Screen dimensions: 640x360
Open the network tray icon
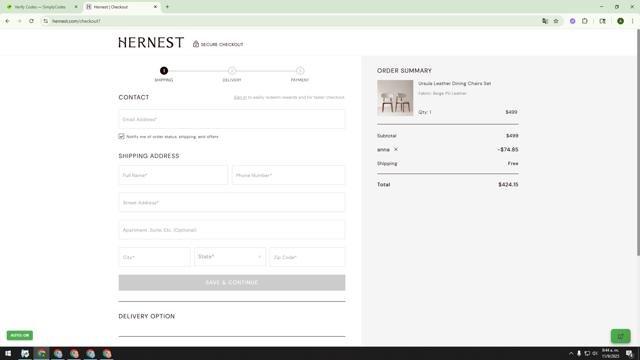(x=587, y=353)
